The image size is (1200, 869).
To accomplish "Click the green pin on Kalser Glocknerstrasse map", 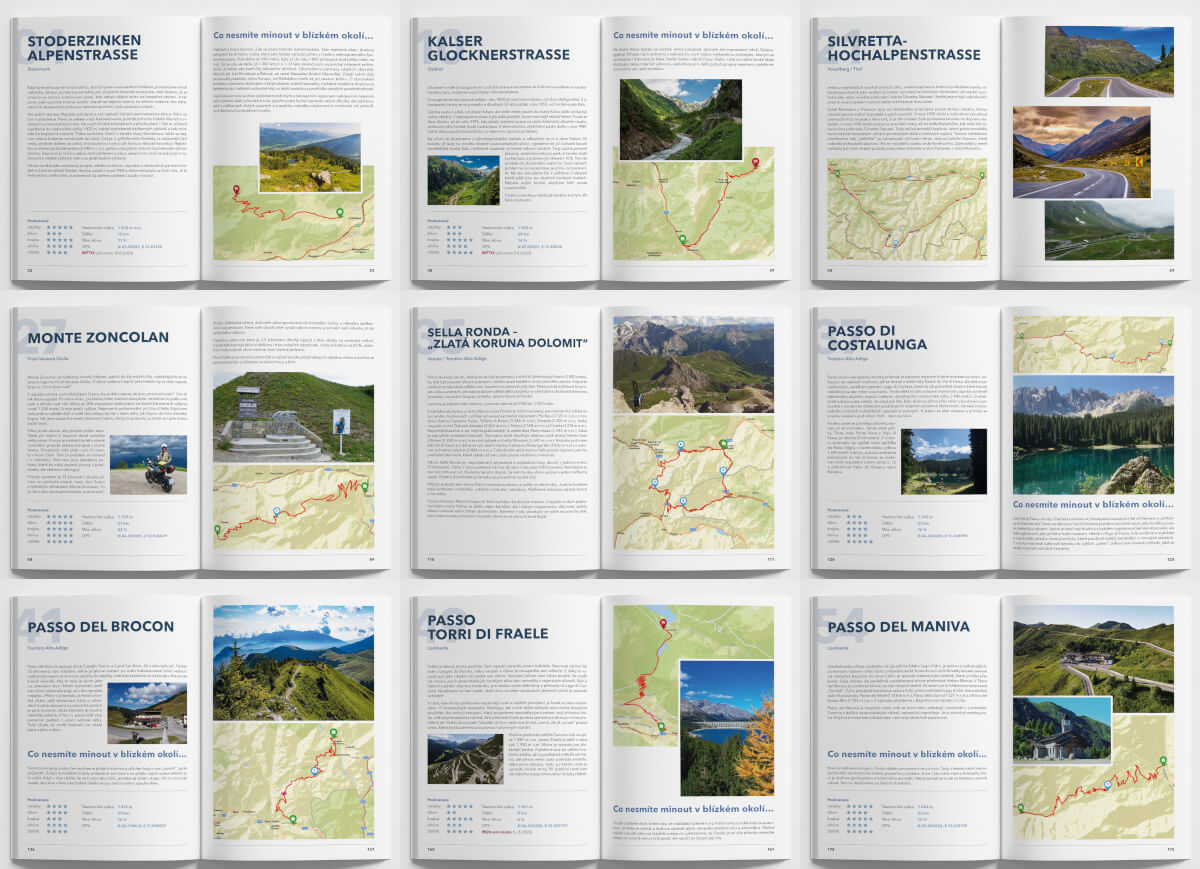I will [682, 238].
